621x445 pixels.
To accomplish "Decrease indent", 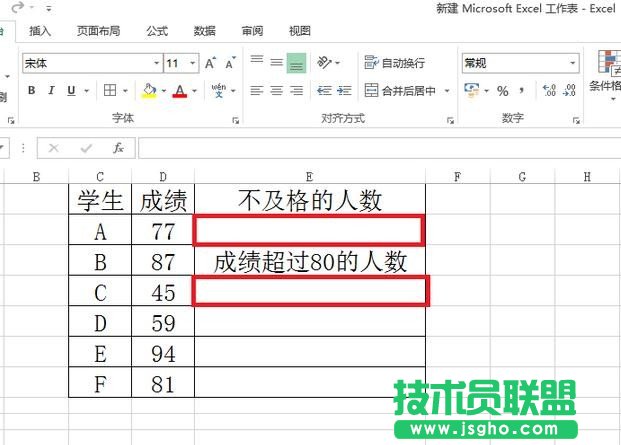I will coord(324,91).
